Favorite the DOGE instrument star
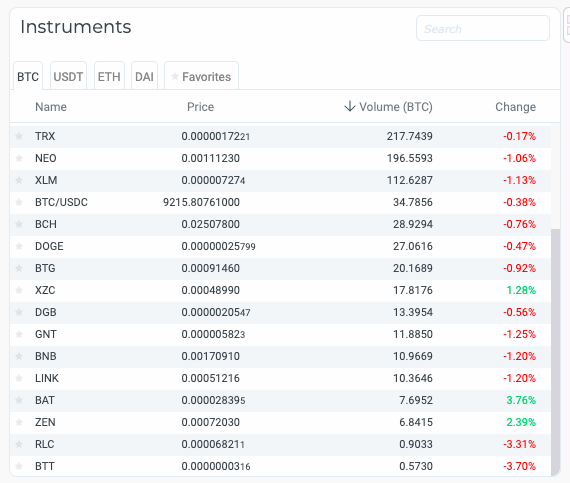 [19, 246]
